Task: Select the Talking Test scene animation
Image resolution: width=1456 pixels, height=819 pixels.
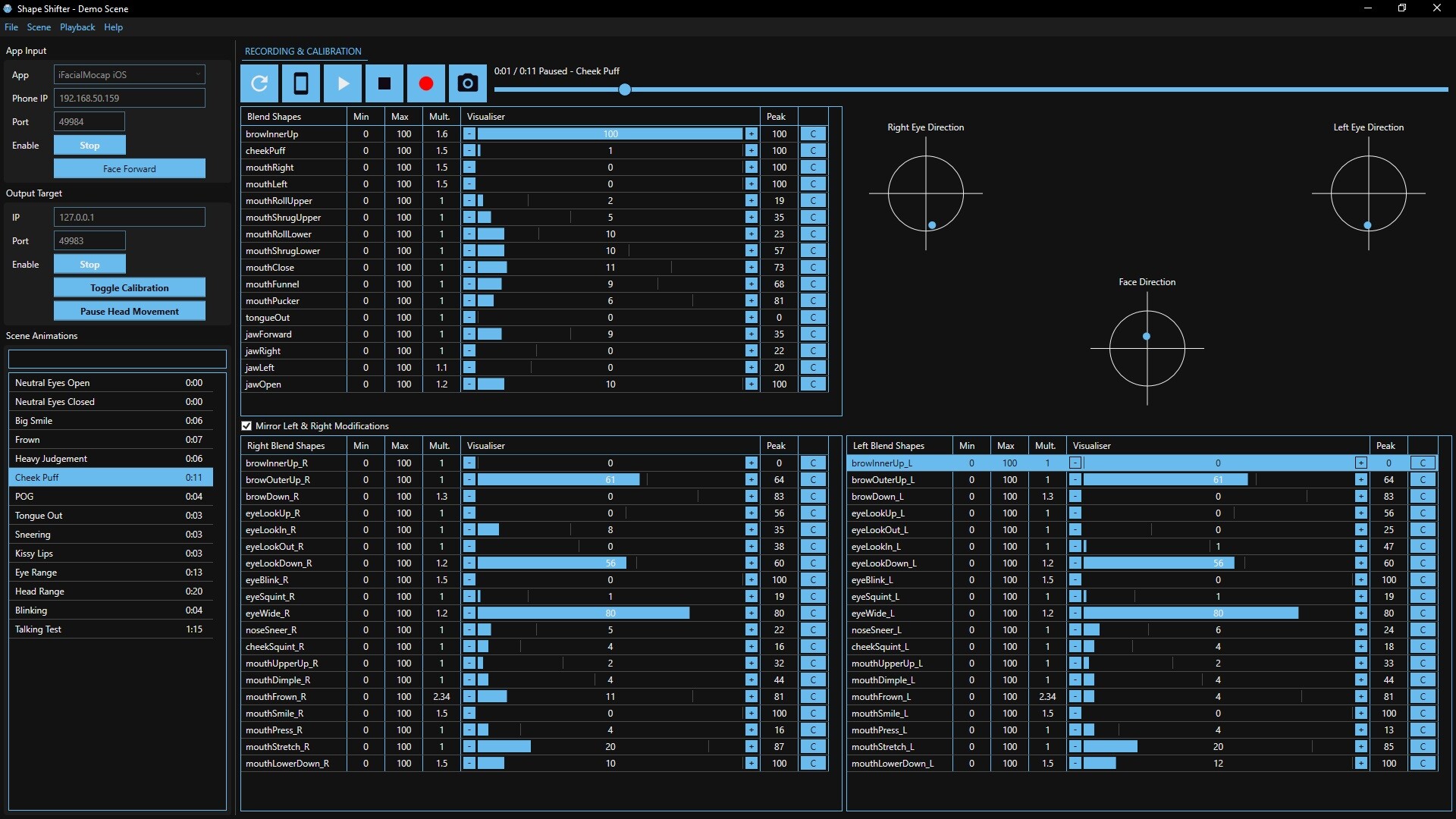Action: 110,629
